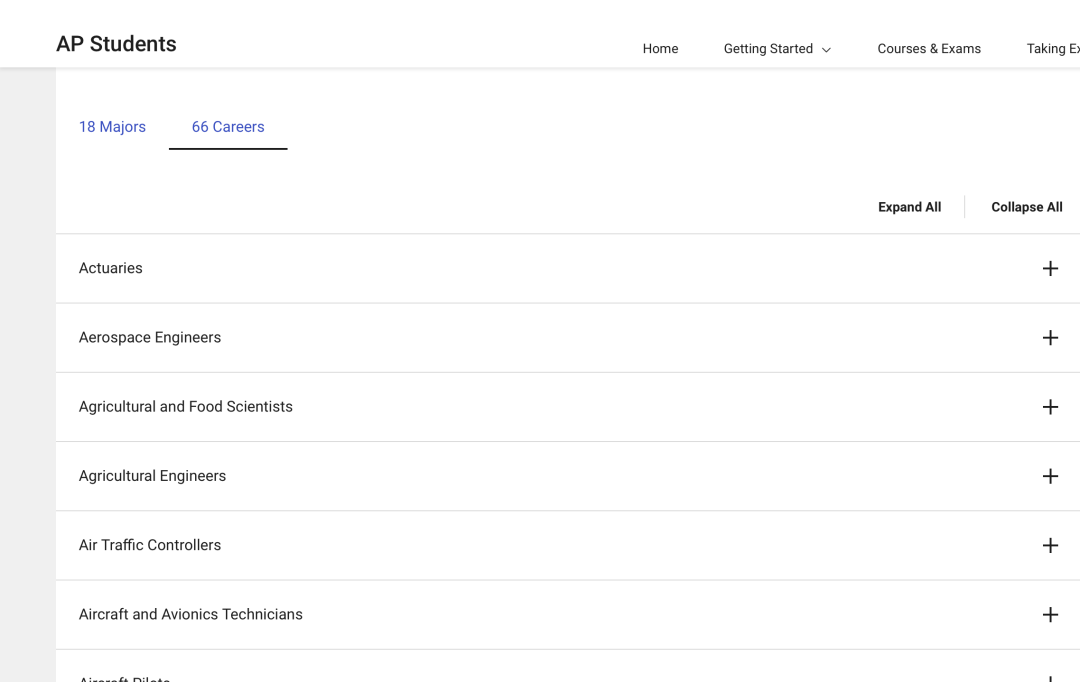Go to Home in navigation

click(x=661, y=49)
